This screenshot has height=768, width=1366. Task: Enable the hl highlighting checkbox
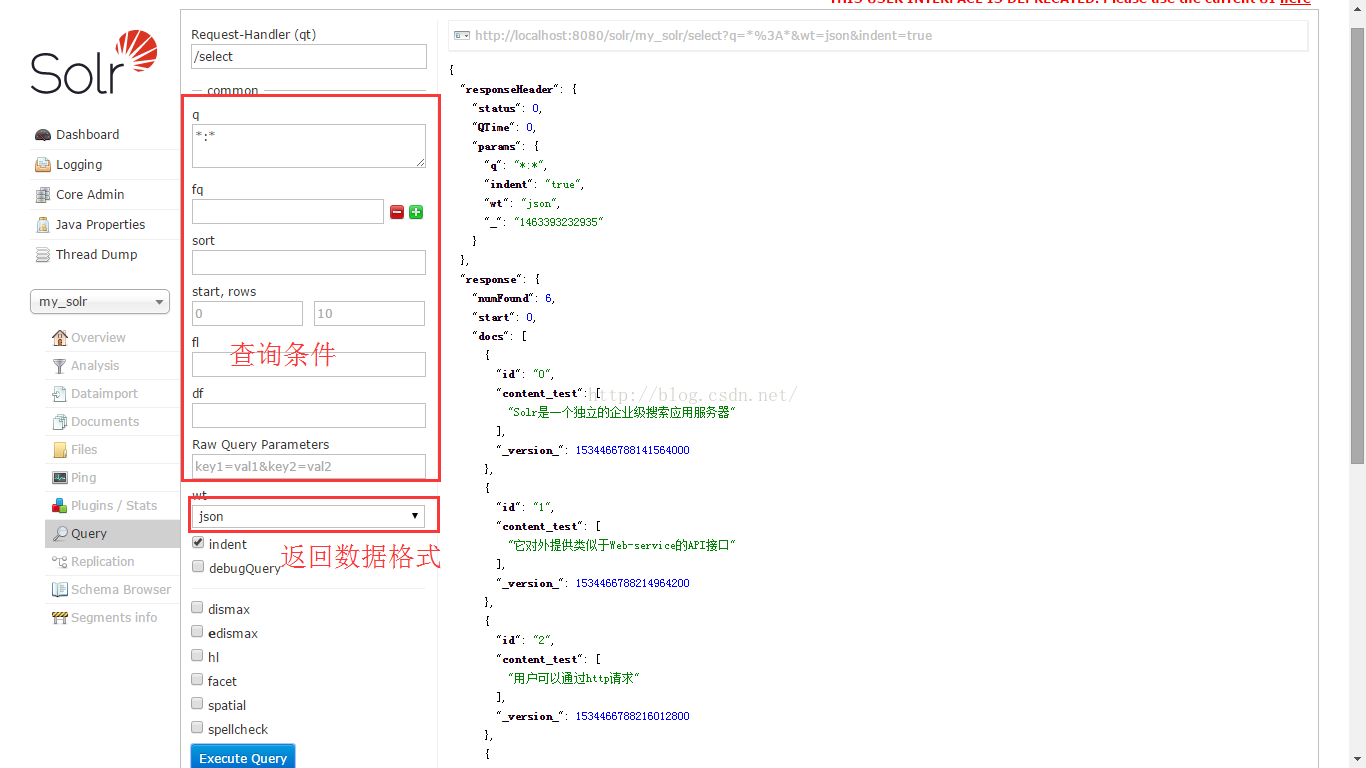click(x=198, y=656)
